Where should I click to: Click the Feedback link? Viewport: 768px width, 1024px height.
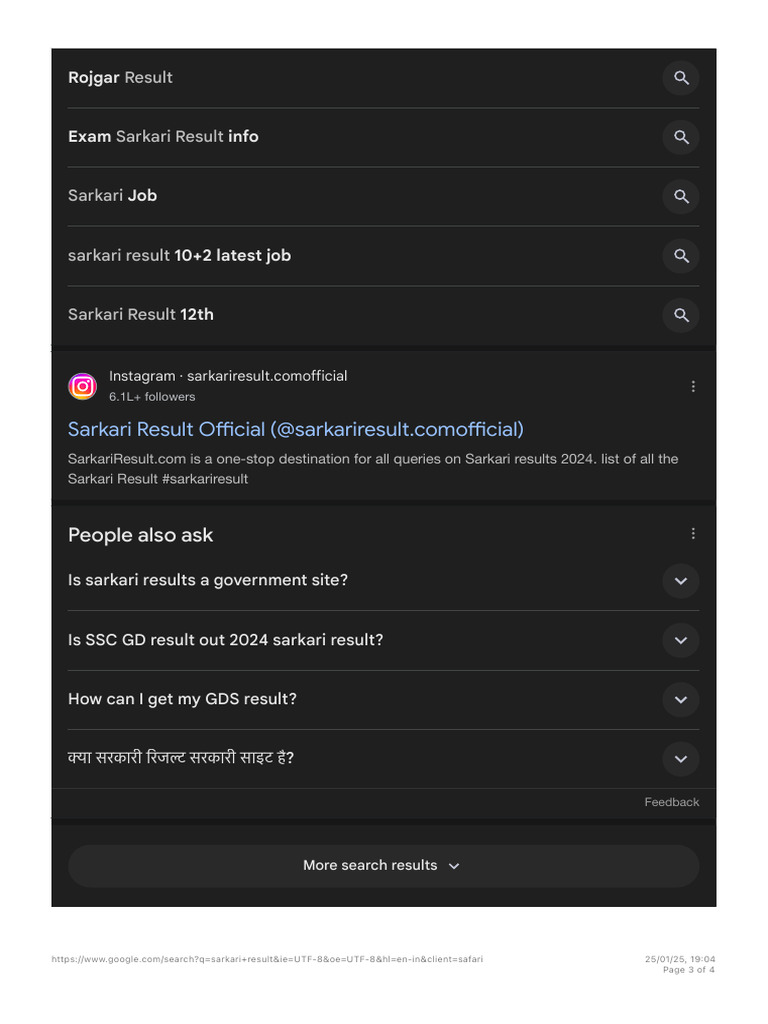(671, 802)
